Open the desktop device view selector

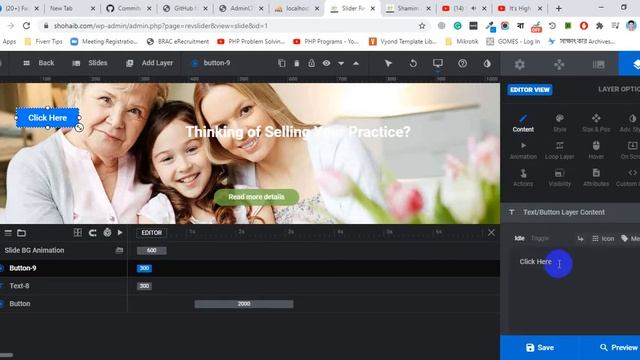click(438, 63)
